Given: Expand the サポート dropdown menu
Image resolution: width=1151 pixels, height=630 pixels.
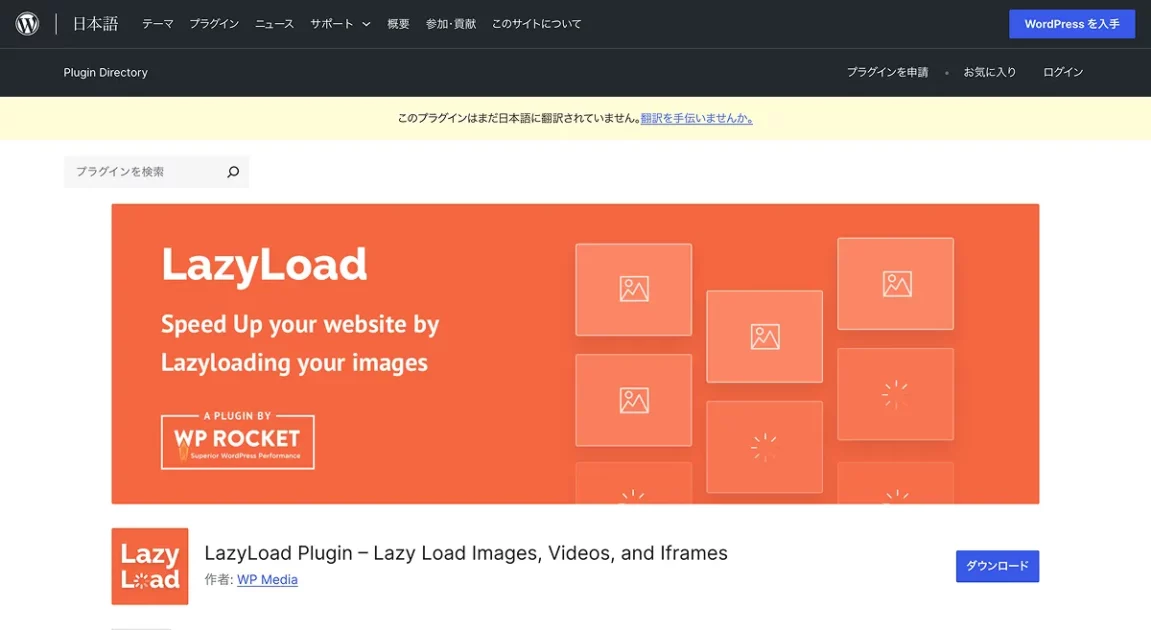Looking at the screenshot, I should (x=340, y=24).
